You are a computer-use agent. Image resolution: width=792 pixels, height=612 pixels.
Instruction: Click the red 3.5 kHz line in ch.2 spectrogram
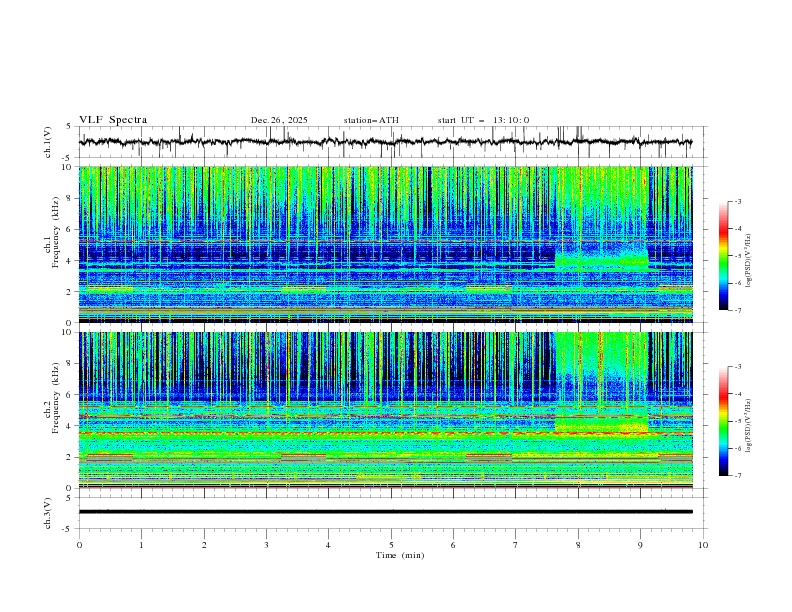[385, 433]
